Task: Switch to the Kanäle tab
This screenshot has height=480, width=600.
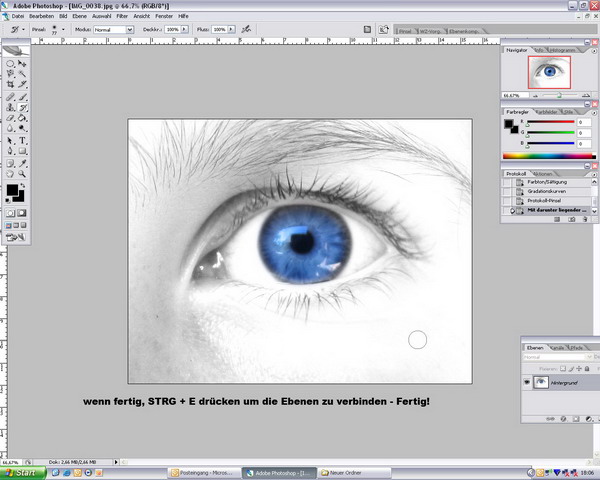Action: click(x=557, y=348)
